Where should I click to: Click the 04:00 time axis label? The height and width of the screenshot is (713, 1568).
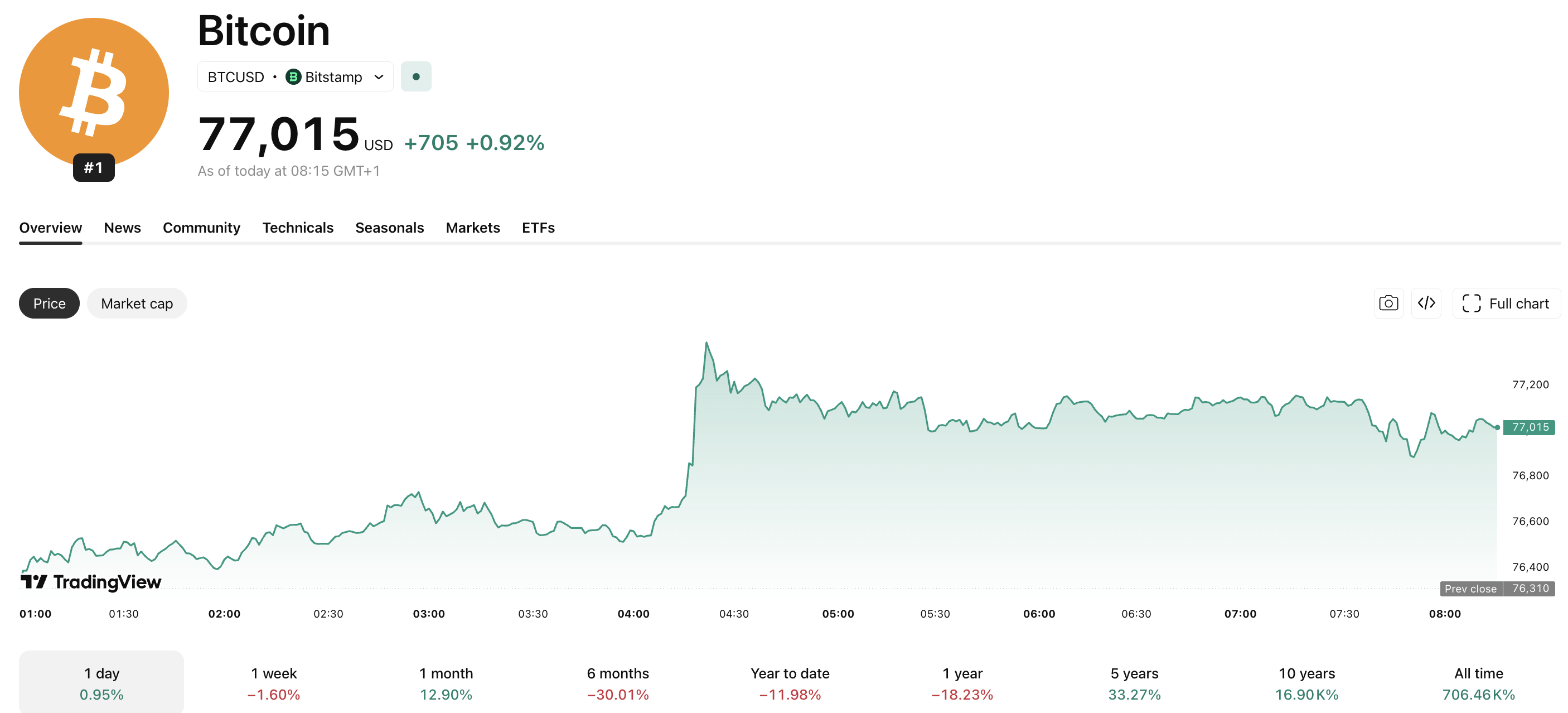pyautogui.click(x=633, y=614)
